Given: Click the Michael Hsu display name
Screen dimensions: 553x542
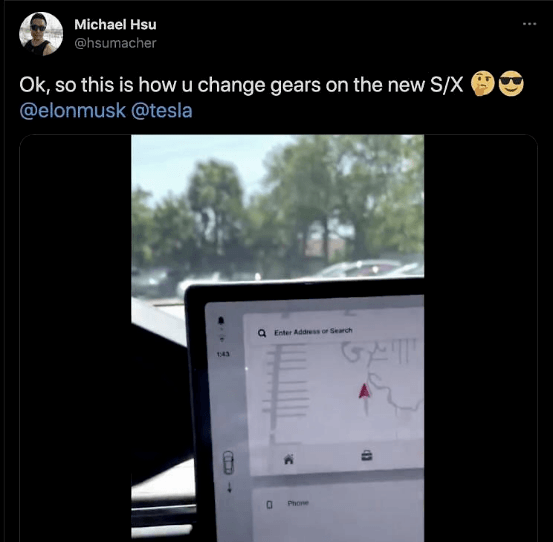Looking at the screenshot, I should [115, 24].
